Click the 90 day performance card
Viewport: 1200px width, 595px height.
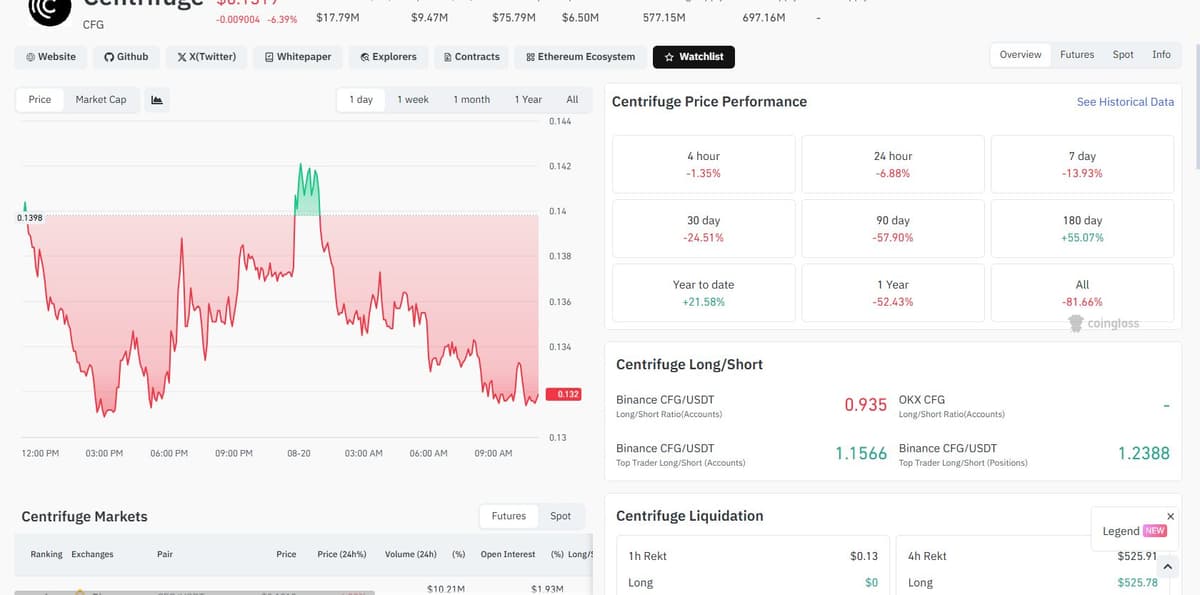pos(893,228)
